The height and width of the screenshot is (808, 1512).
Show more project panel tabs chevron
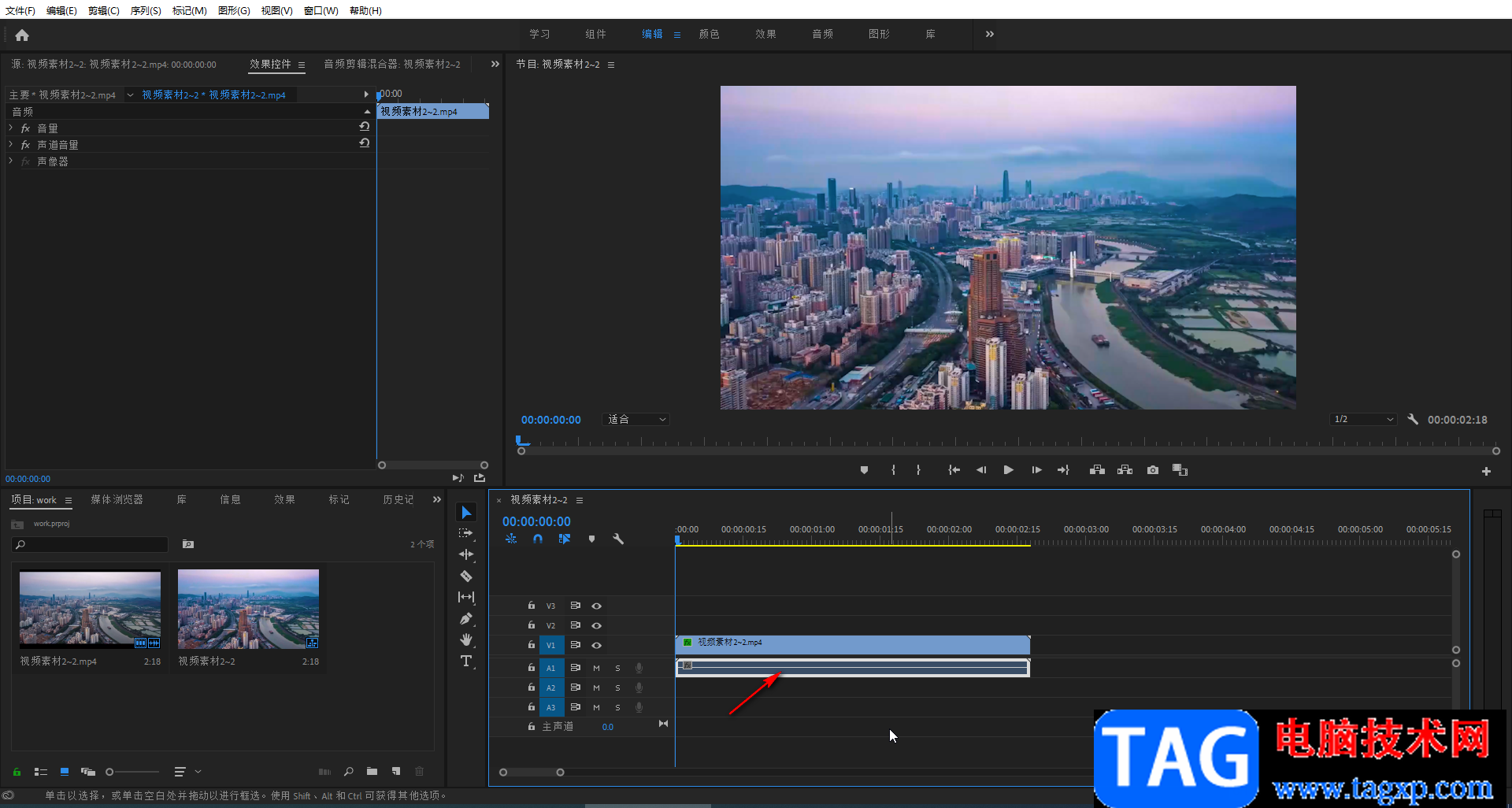pos(437,499)
